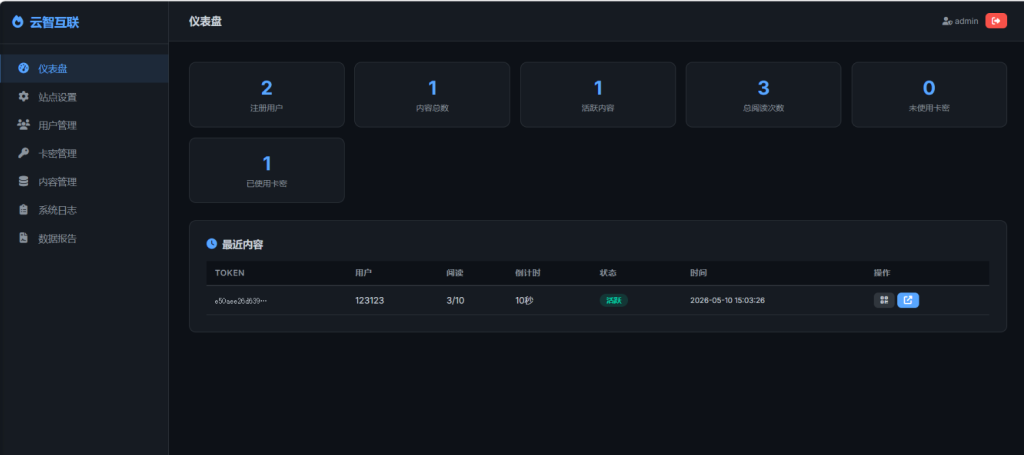This screenshot has width=1024, height=455.
Task: Click the red logout button
Action: 996,21
